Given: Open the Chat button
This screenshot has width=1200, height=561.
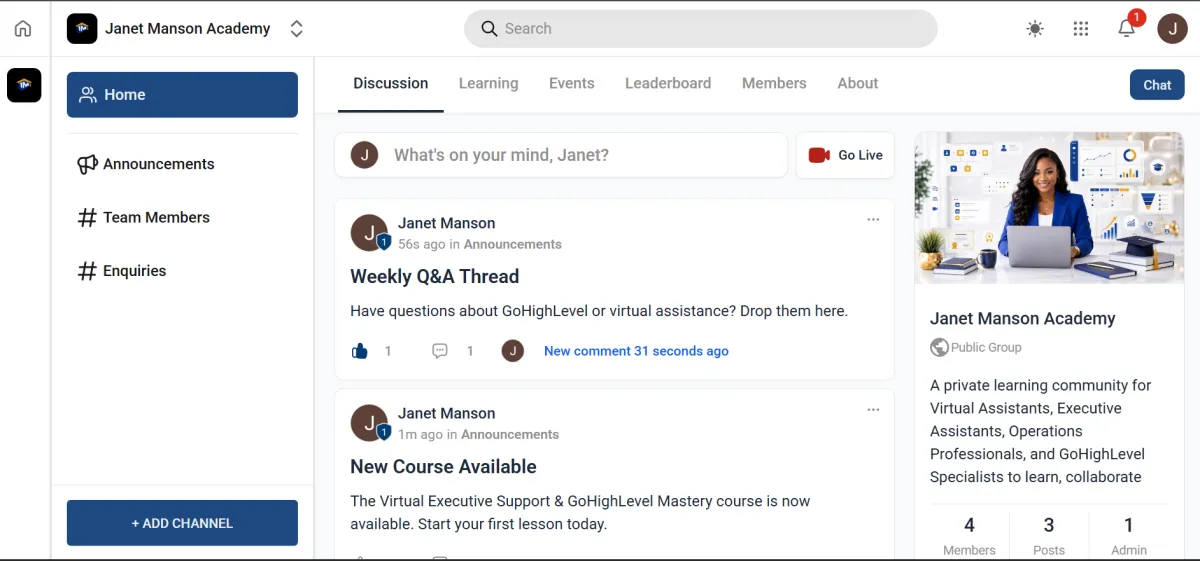Looking at the screenshot, I should coord(1157,85).
